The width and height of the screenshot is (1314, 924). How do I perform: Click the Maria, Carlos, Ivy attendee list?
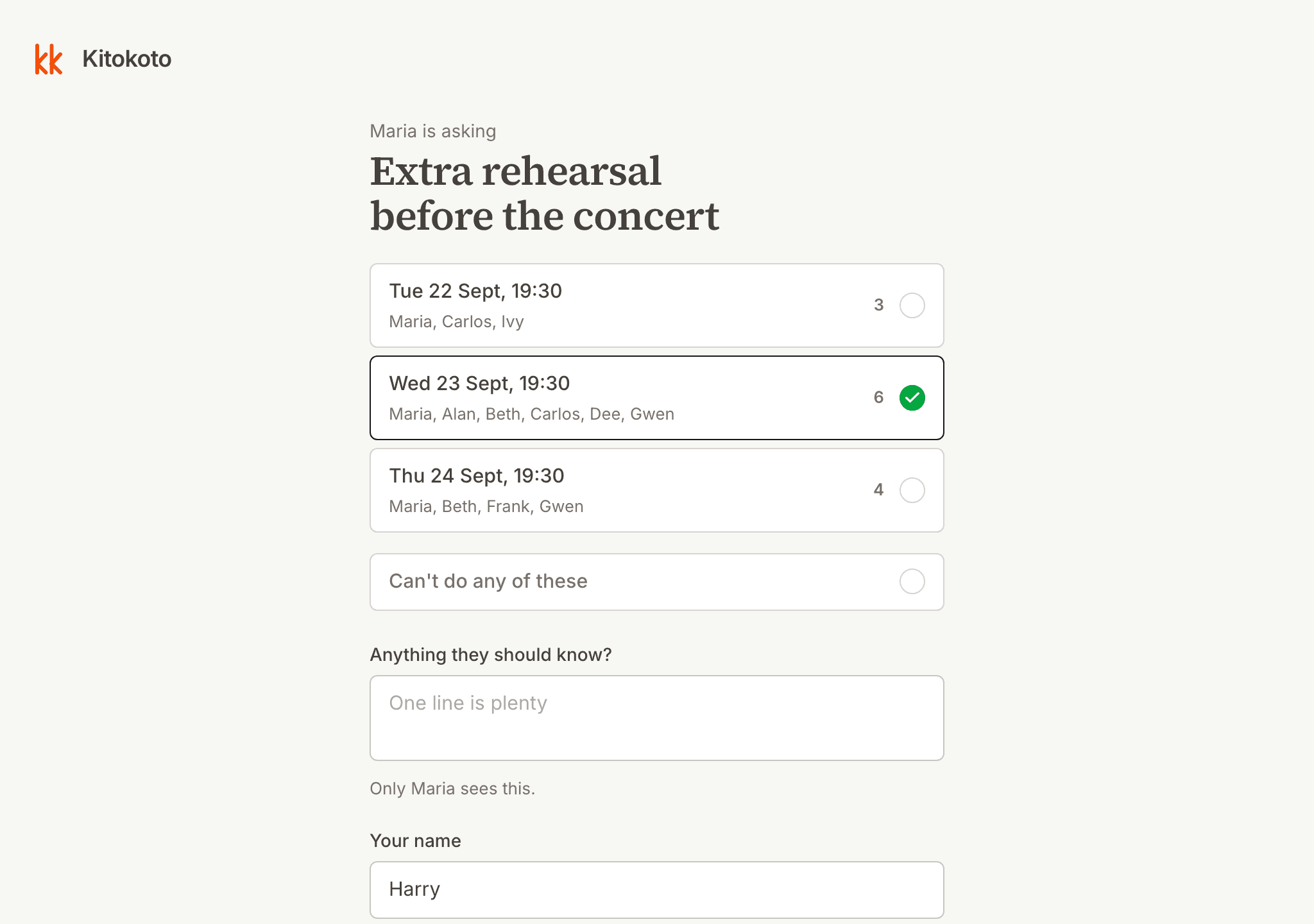[x=456, y=321]
